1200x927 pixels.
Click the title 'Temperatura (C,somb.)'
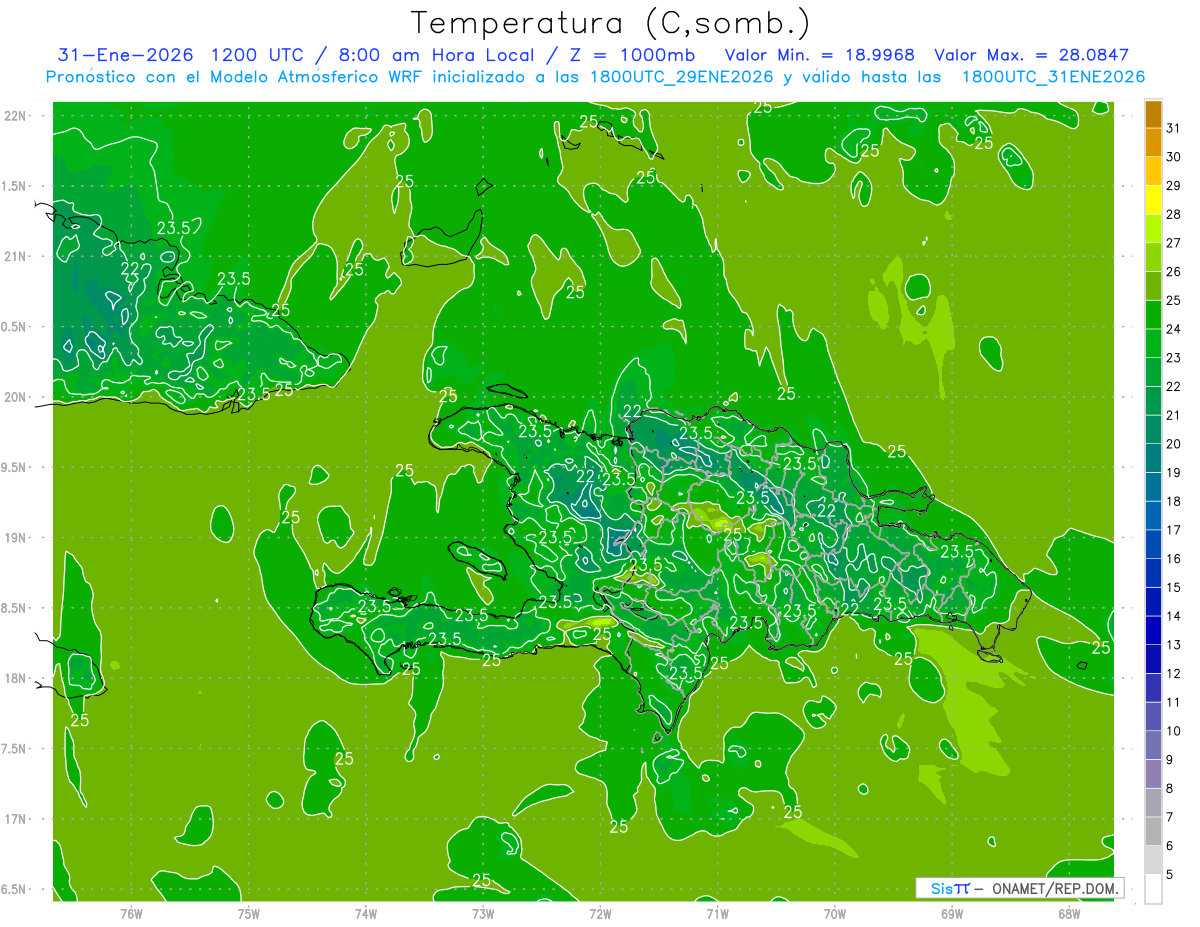click(611, 23)
